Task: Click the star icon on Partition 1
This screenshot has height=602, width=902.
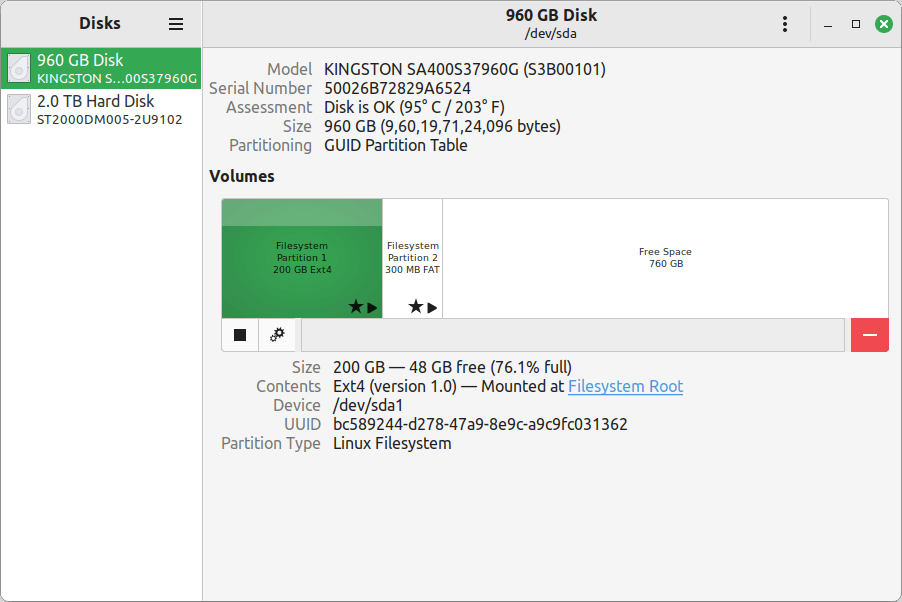Action: 355,307
